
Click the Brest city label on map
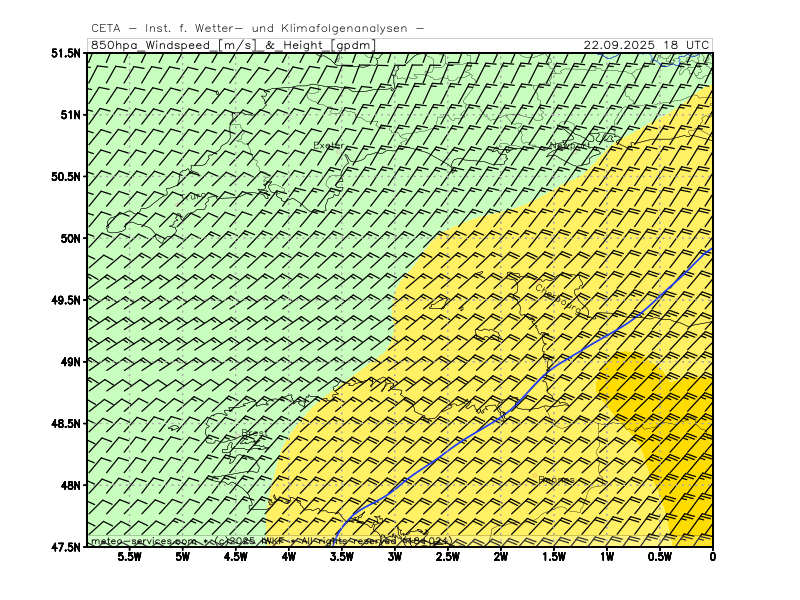[254, 433]
